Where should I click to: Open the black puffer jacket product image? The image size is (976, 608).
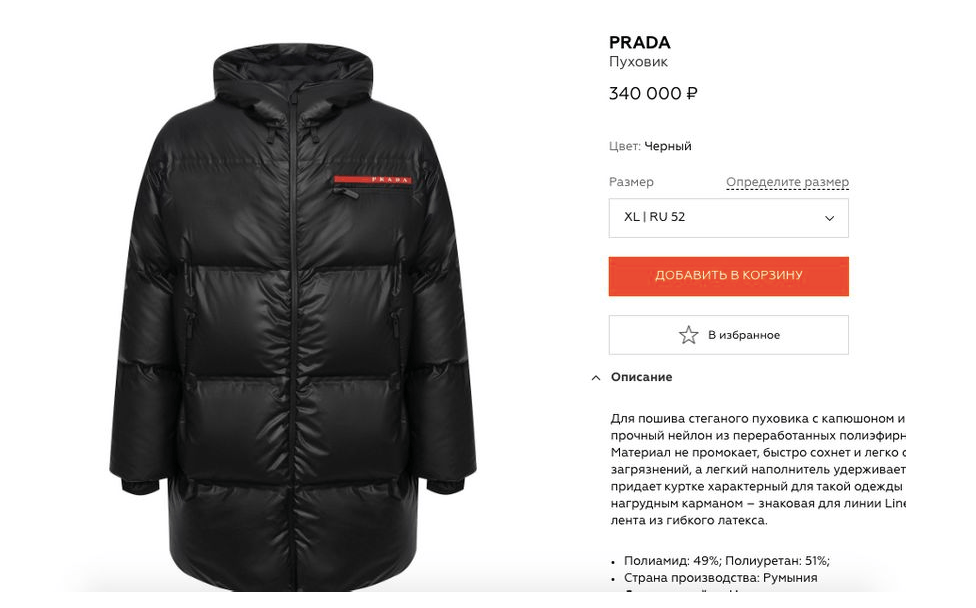point(293,317)
